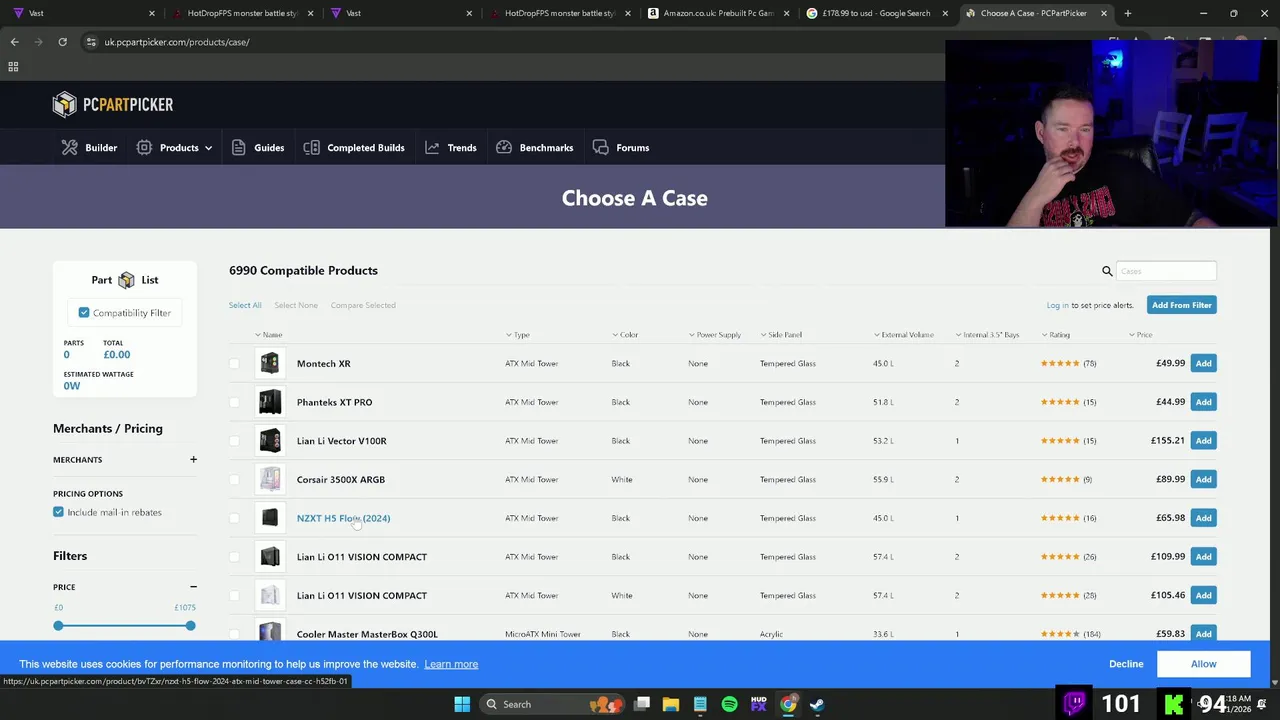Screen dimensions: 1280x720
Task: Add the Cooler Master MasterBox Q300L
Action: point(1203,634)
